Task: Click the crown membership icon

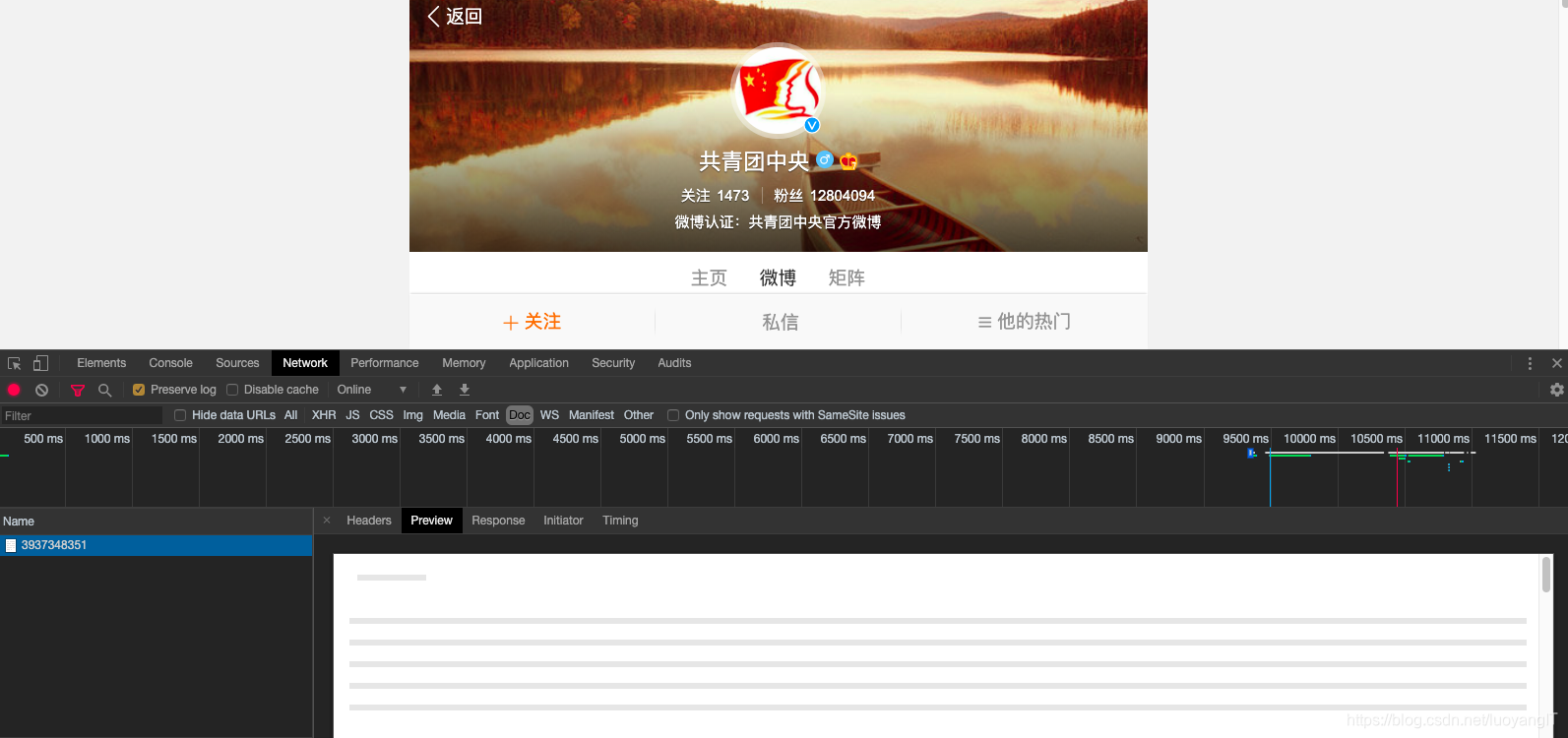Action: click(848, 161)
